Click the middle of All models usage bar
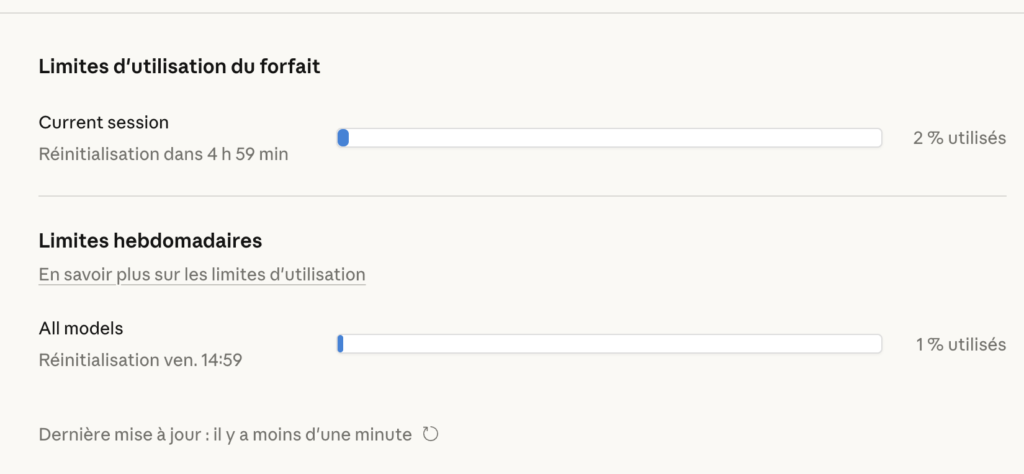 [x=609, y=344]
